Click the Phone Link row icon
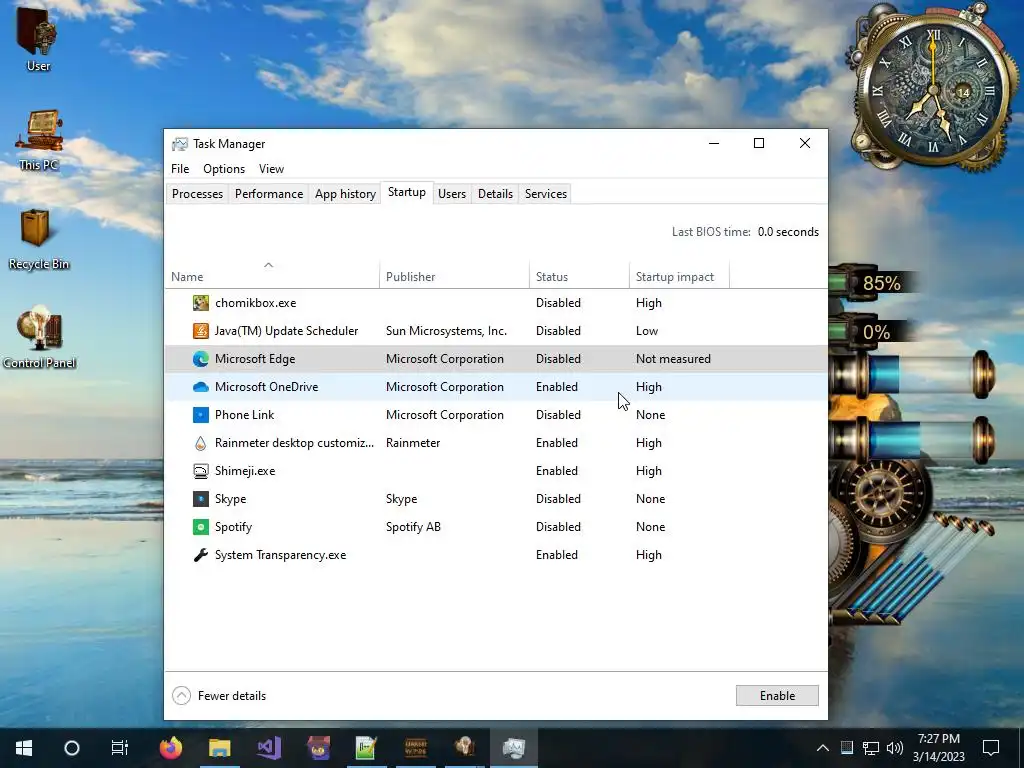 (200, 415)
